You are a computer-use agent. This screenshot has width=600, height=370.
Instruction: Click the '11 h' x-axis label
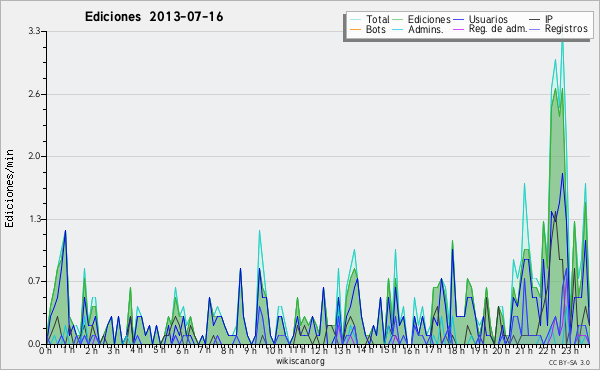297,350
